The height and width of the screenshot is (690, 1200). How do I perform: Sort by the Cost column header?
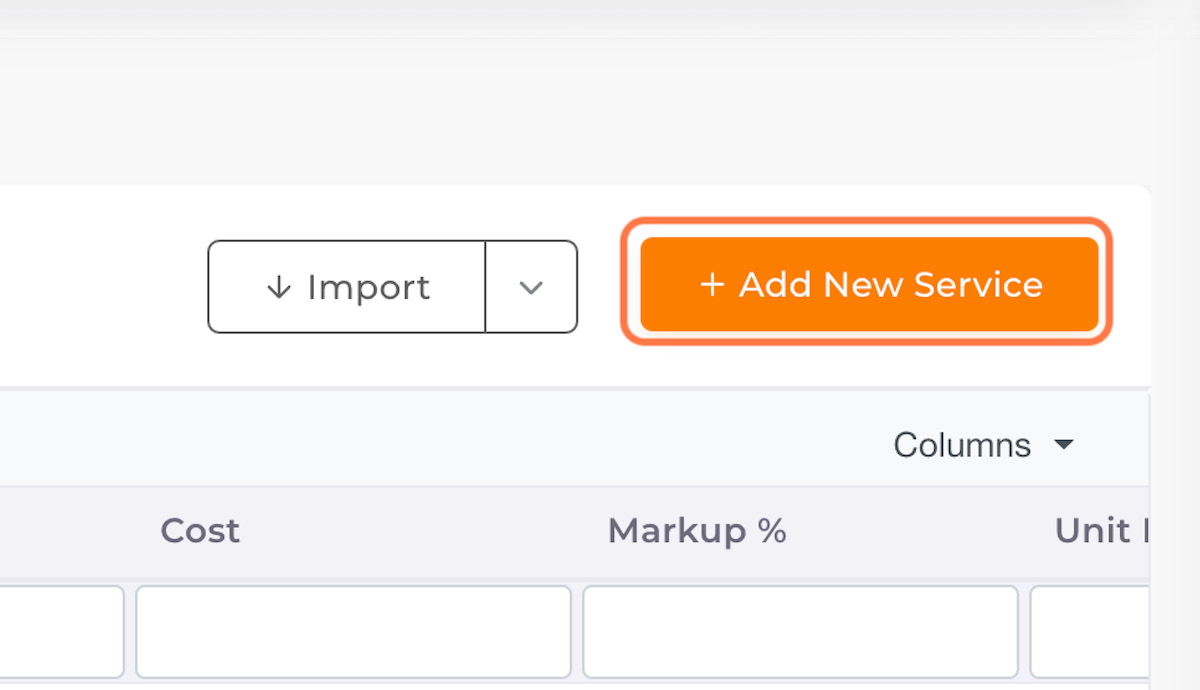pyautogui.click(x=200, y=530)
